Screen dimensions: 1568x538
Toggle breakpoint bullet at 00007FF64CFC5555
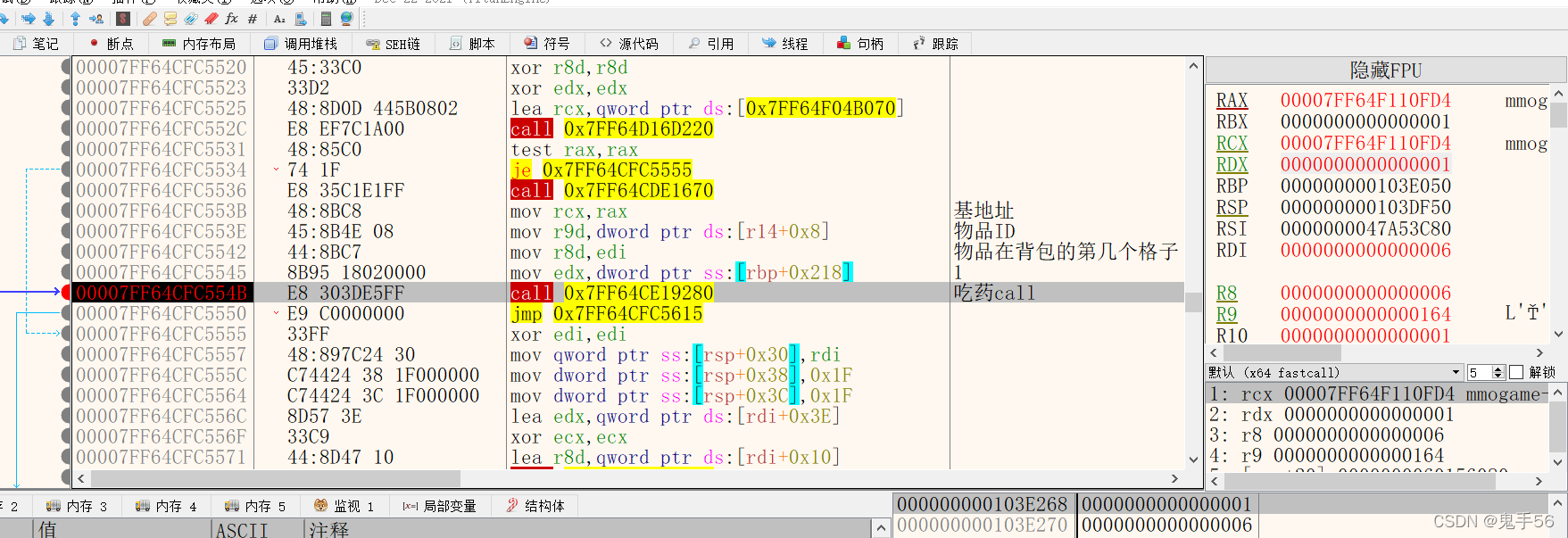[x=66, y=334]
